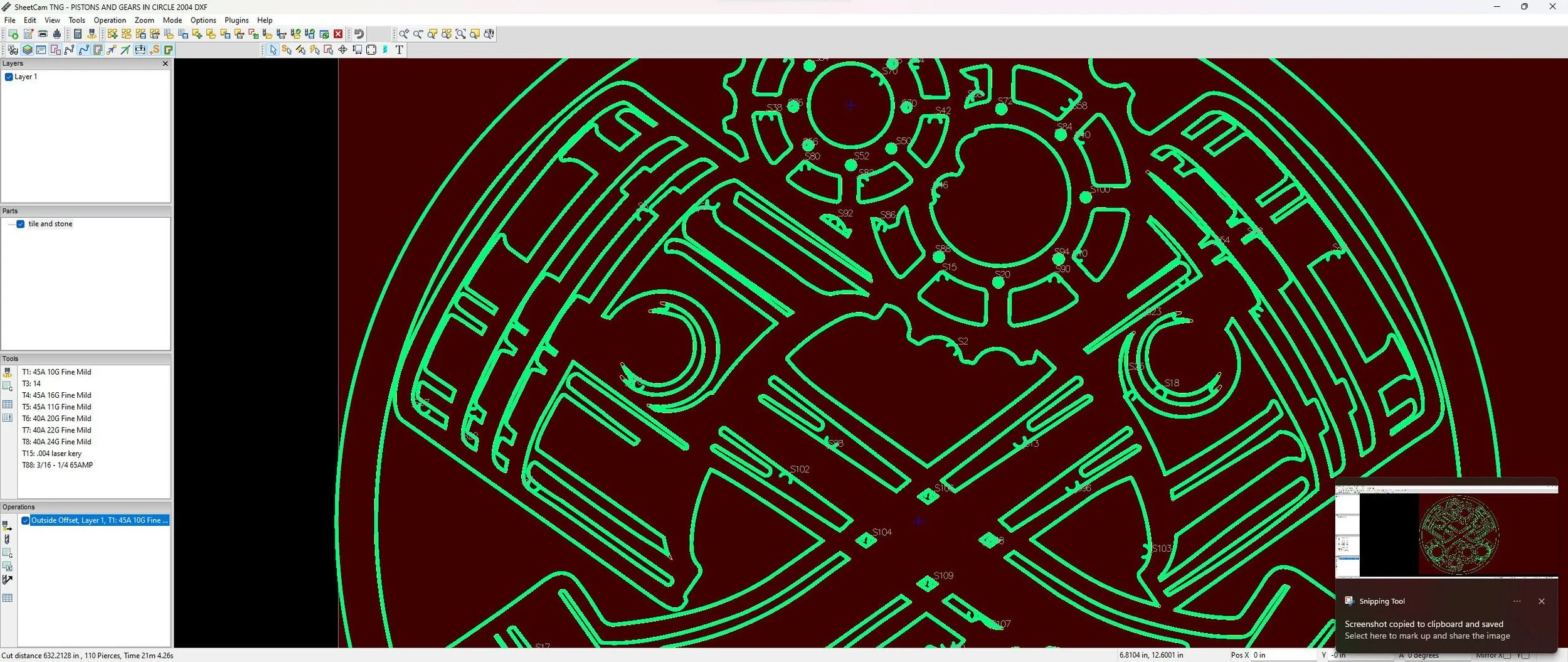Select tool T7: 40A 22G Fine Mild
This screenshot has width=1568, height=662.
56,430
